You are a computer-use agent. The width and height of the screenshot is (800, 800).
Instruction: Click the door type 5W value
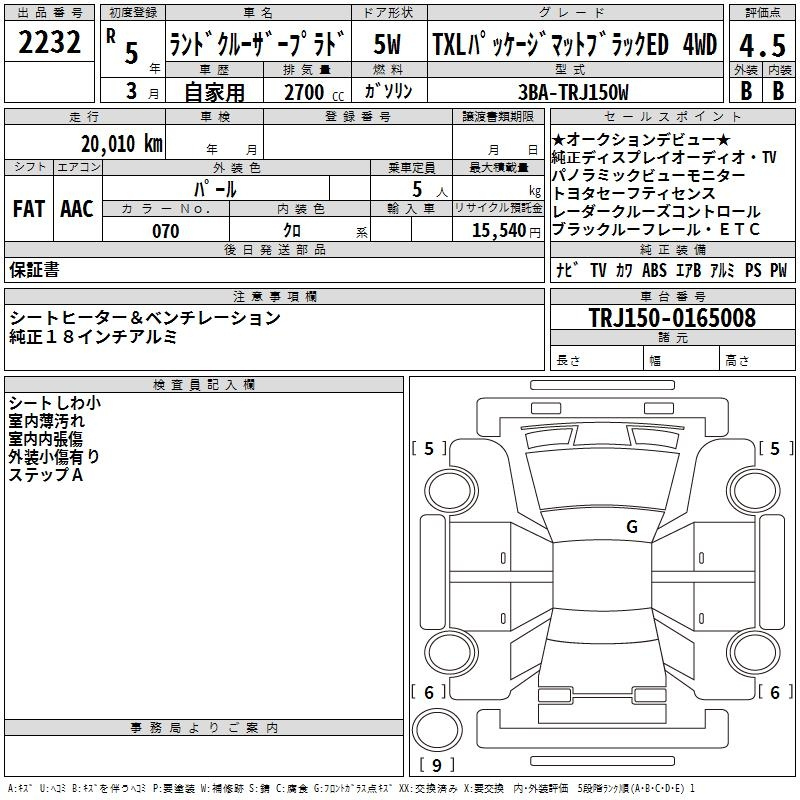coord(388,44)
